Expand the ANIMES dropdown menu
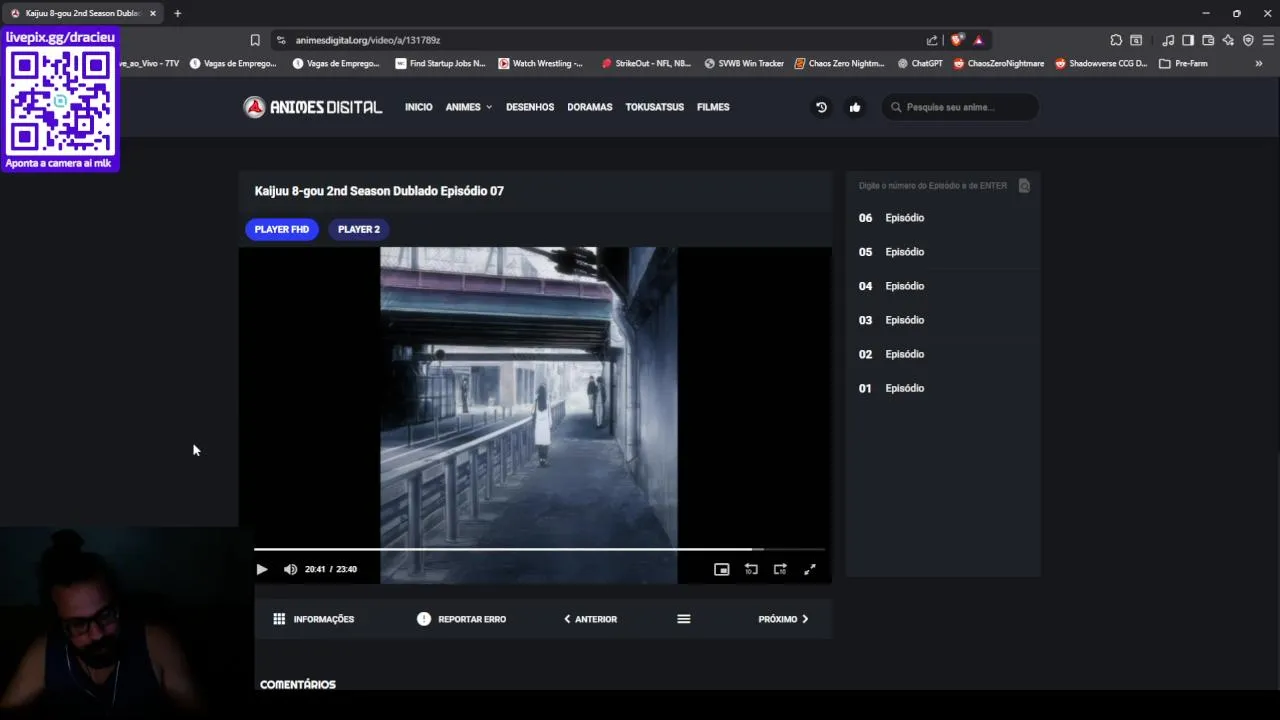Screen dimensions: 1280x720 pyautogui.click(x=469, y=107)
